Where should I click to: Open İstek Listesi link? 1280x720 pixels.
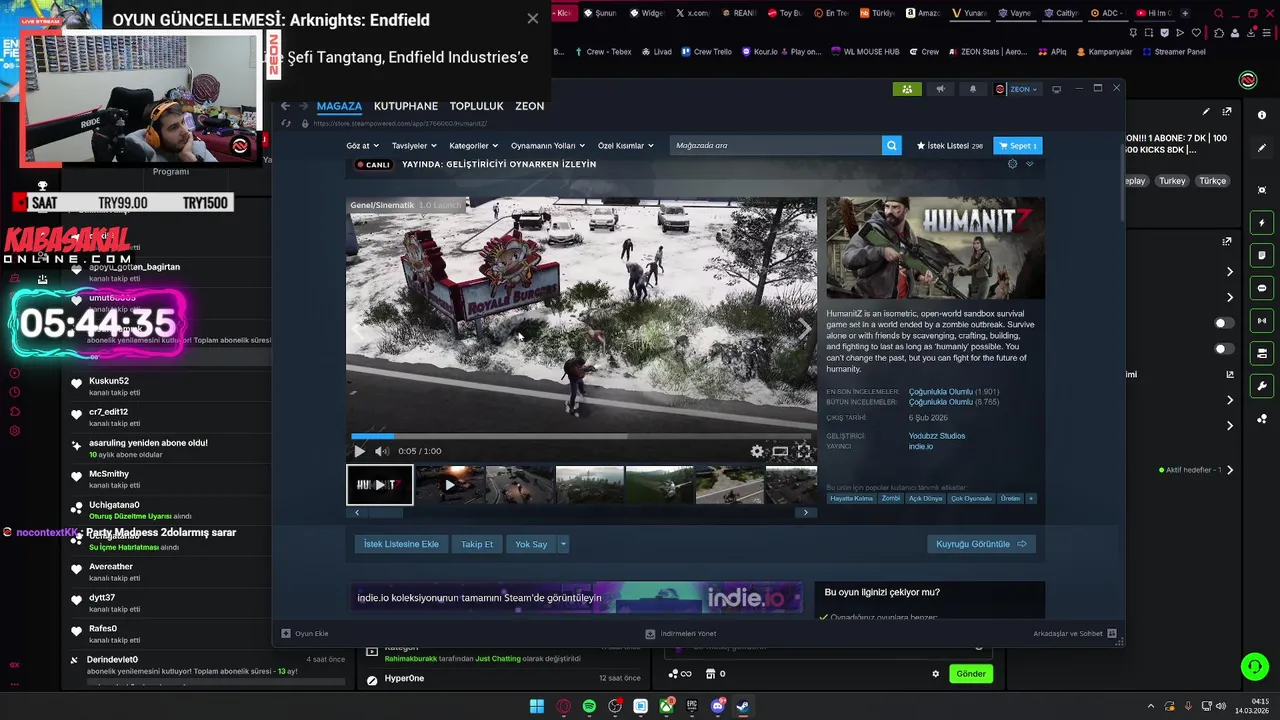pos(949,146)
